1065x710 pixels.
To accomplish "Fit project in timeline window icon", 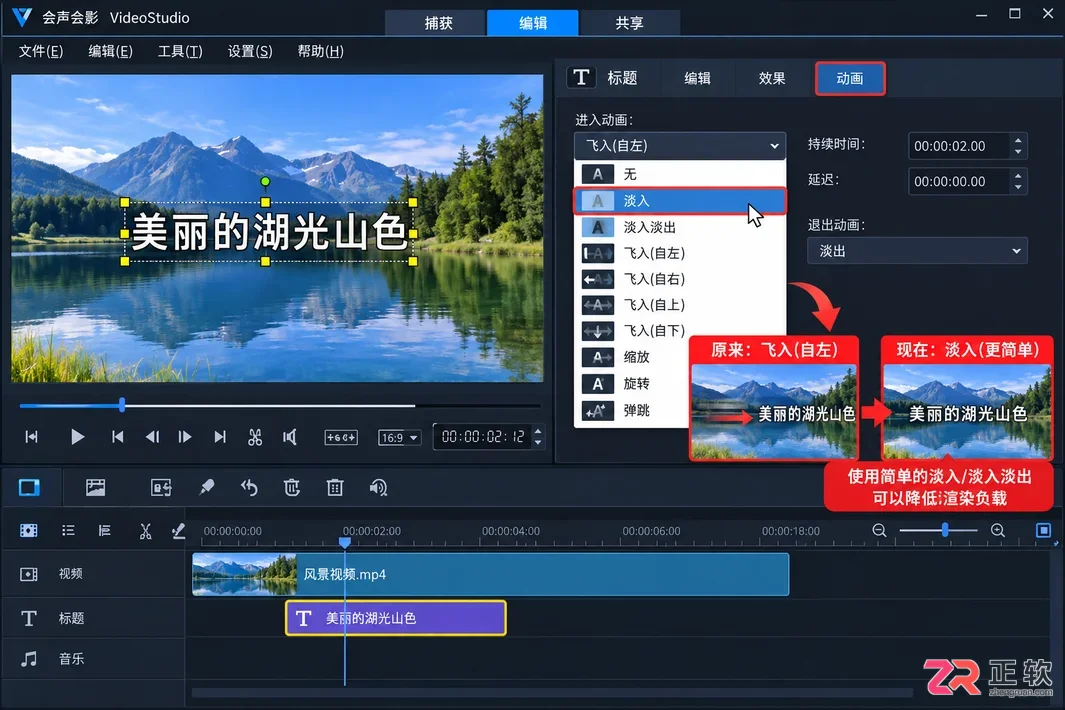I will [1043, 530].
